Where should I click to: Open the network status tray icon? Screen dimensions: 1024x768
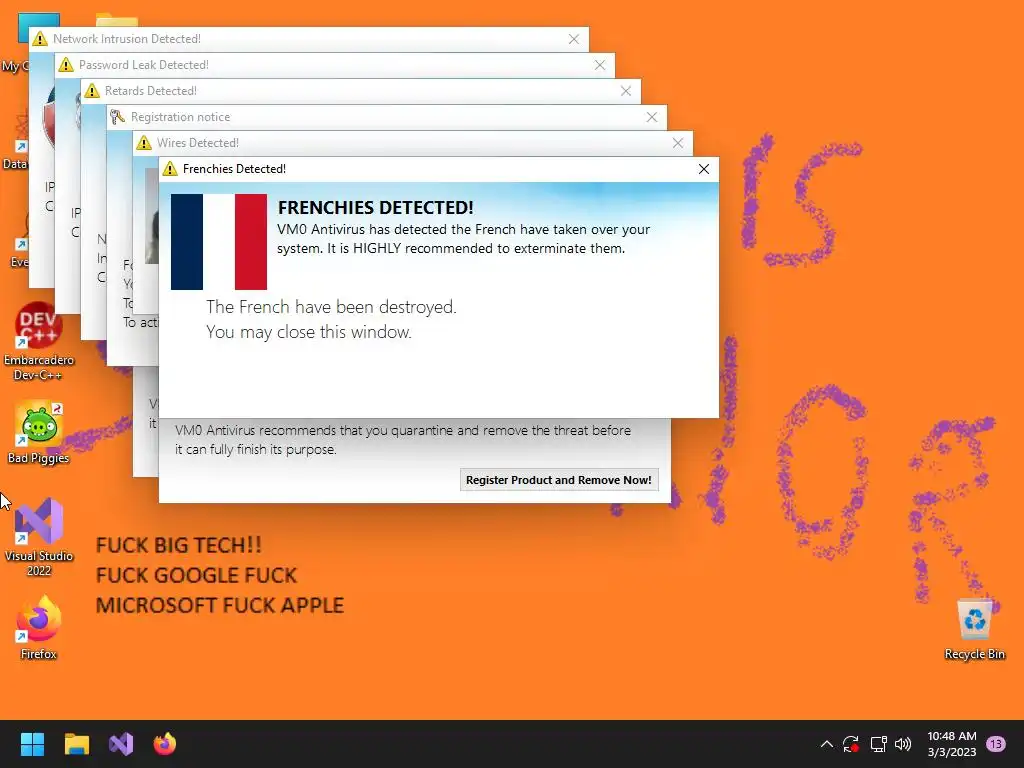[878, 744]
